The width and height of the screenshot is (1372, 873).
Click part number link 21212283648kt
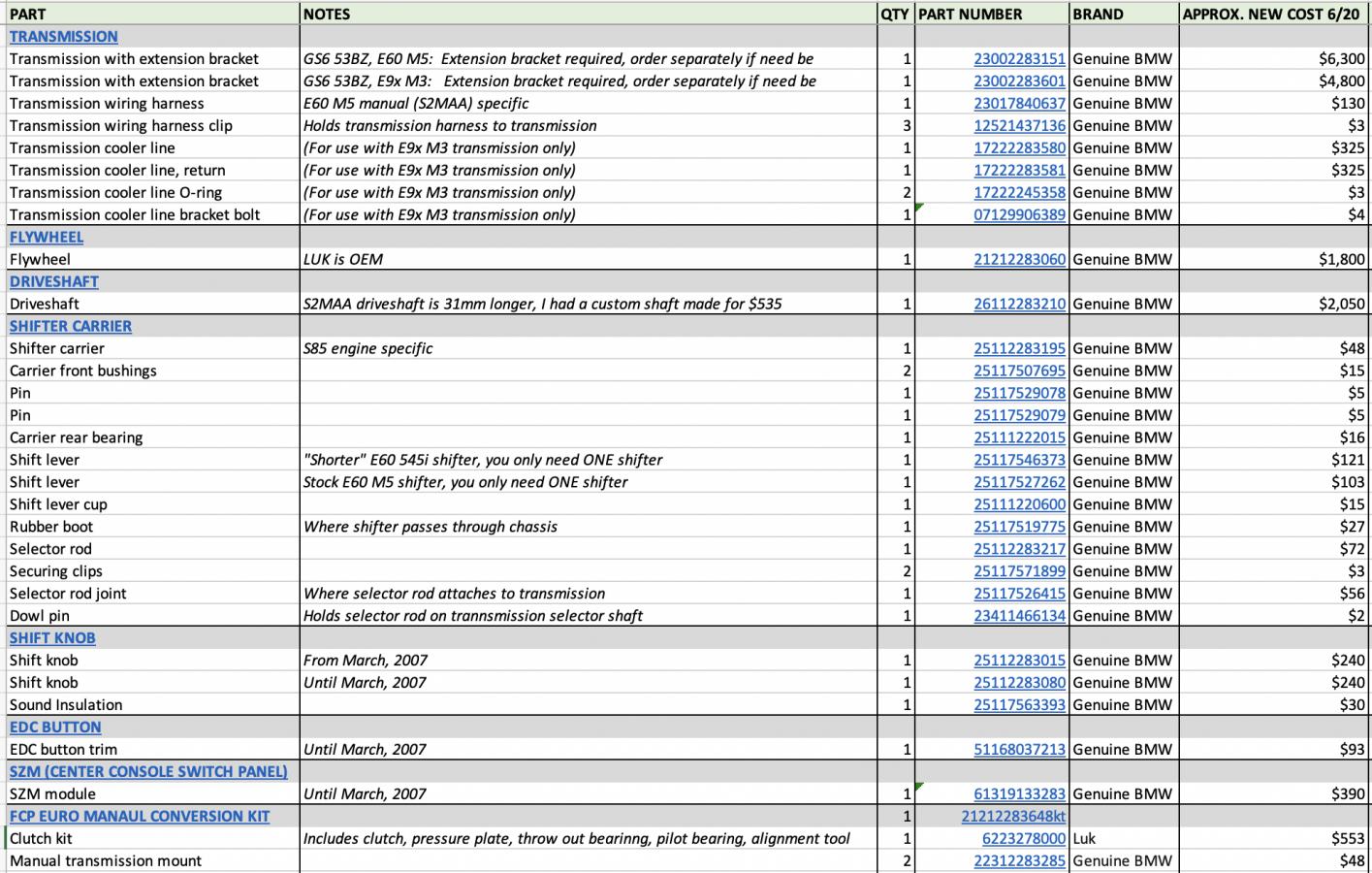point(1013,817)
